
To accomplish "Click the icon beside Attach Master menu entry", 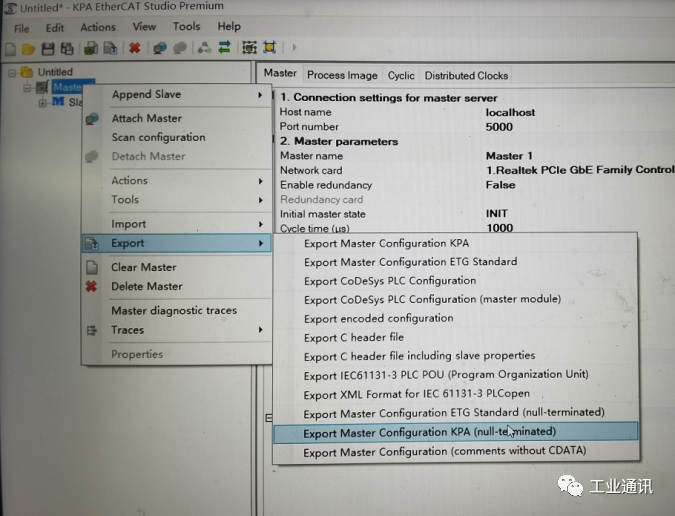I will click(x=92, y=118).
